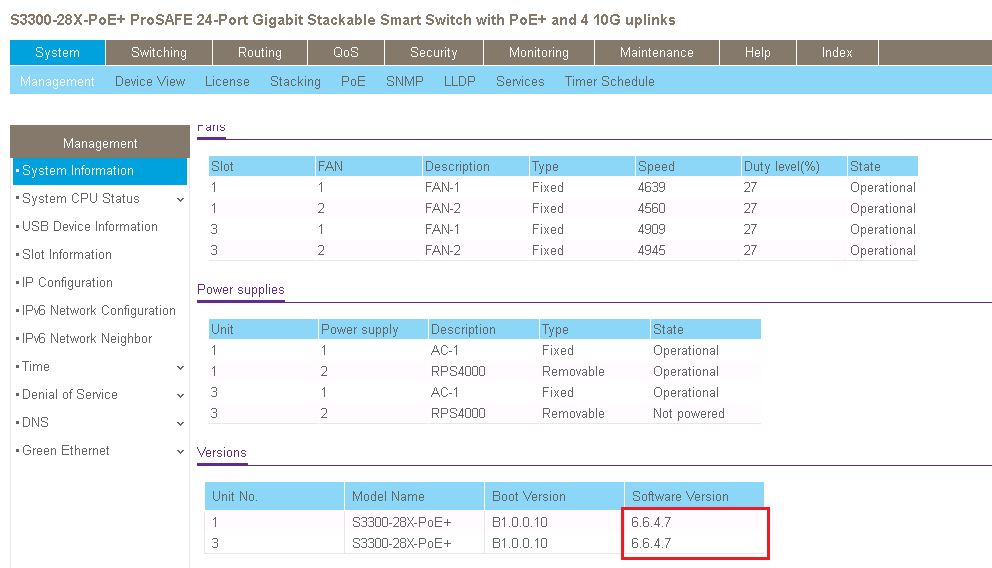This screenshot has width=992, height=568.
Task: Click the Power supply column header
Action: [373, 330]
